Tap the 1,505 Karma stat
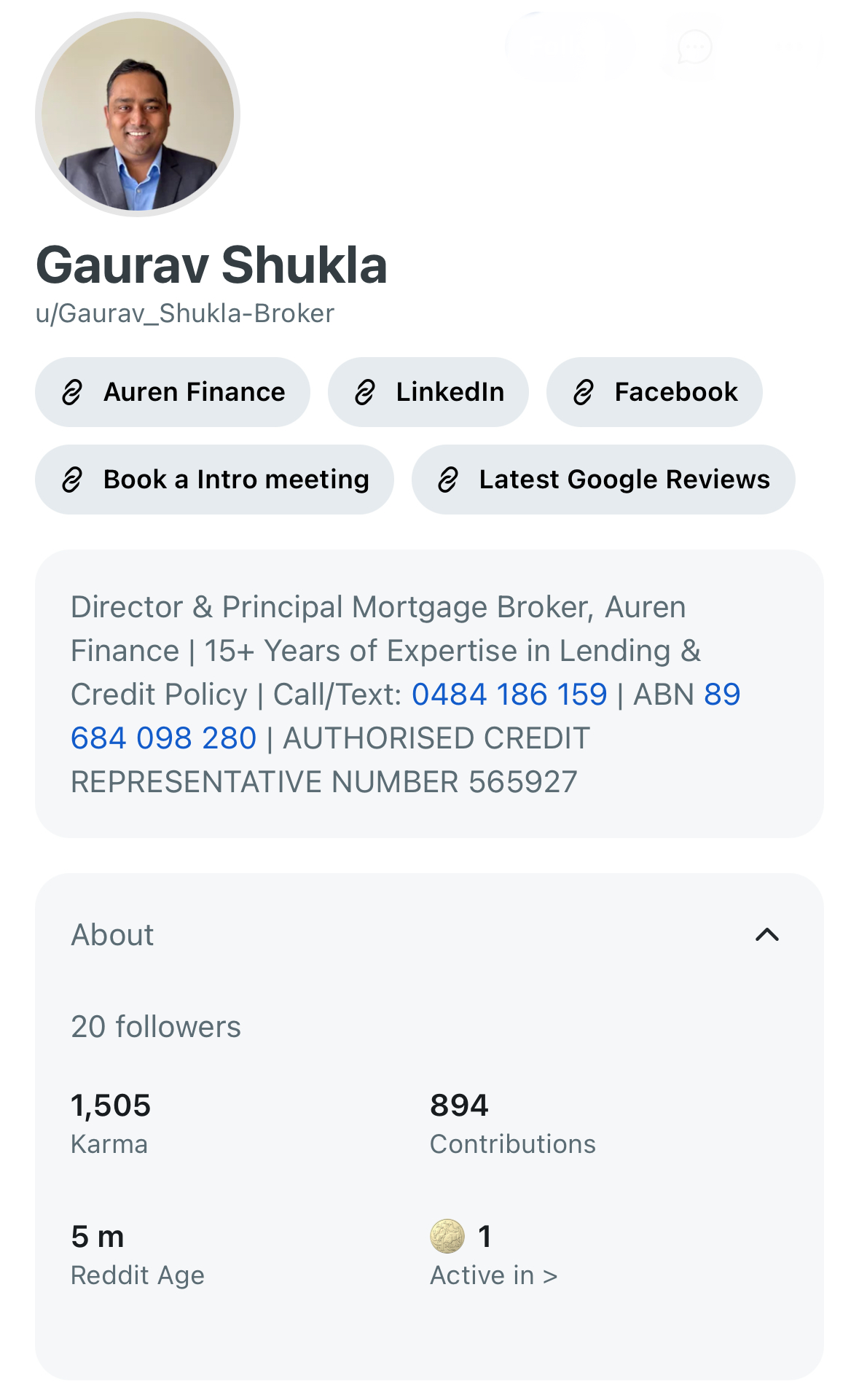The width and height of the screenshot is (859, 1400). coord(111,1123)
